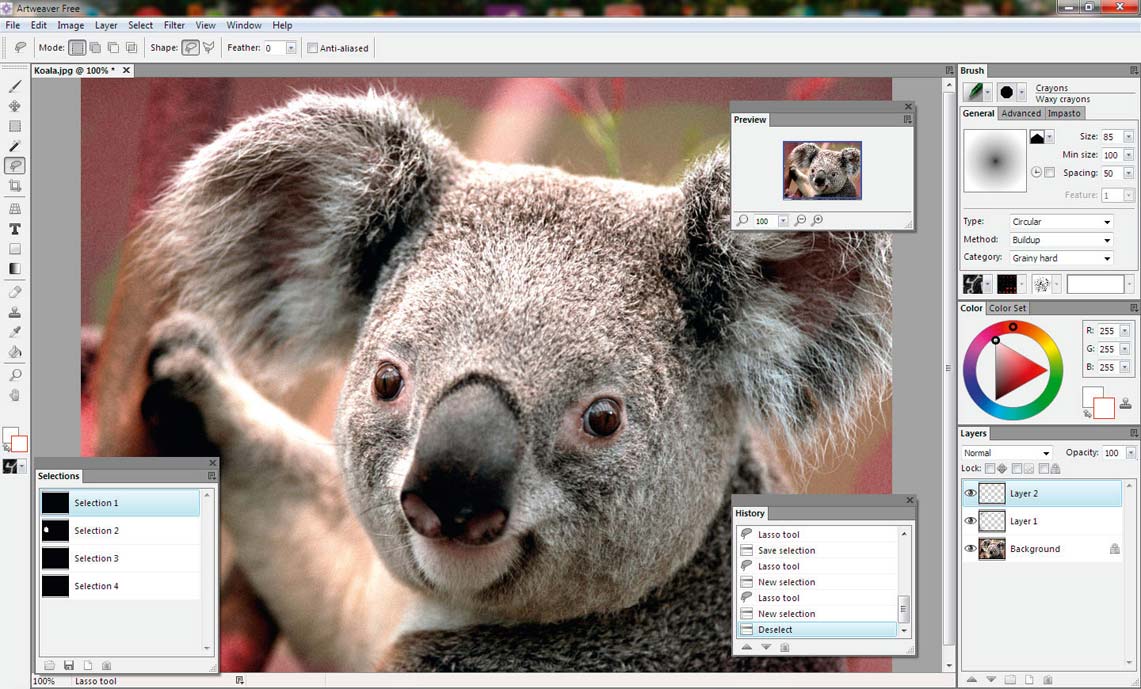Image resolution: width=1141 pixels, height=689 pixels.
Task: Hide Layer 2 using its eye icon
Action: tap(970, 493)
